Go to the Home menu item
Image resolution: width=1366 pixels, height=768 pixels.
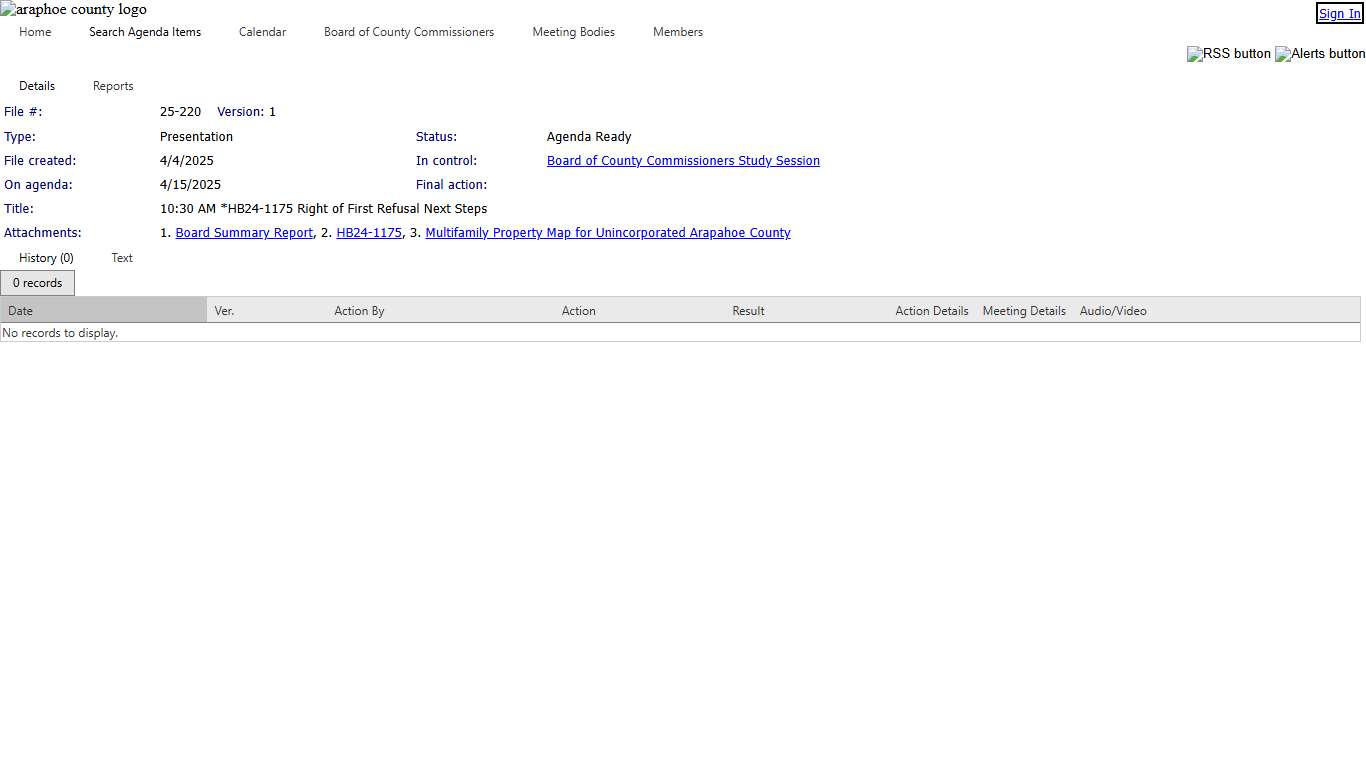tap(35, 32)
